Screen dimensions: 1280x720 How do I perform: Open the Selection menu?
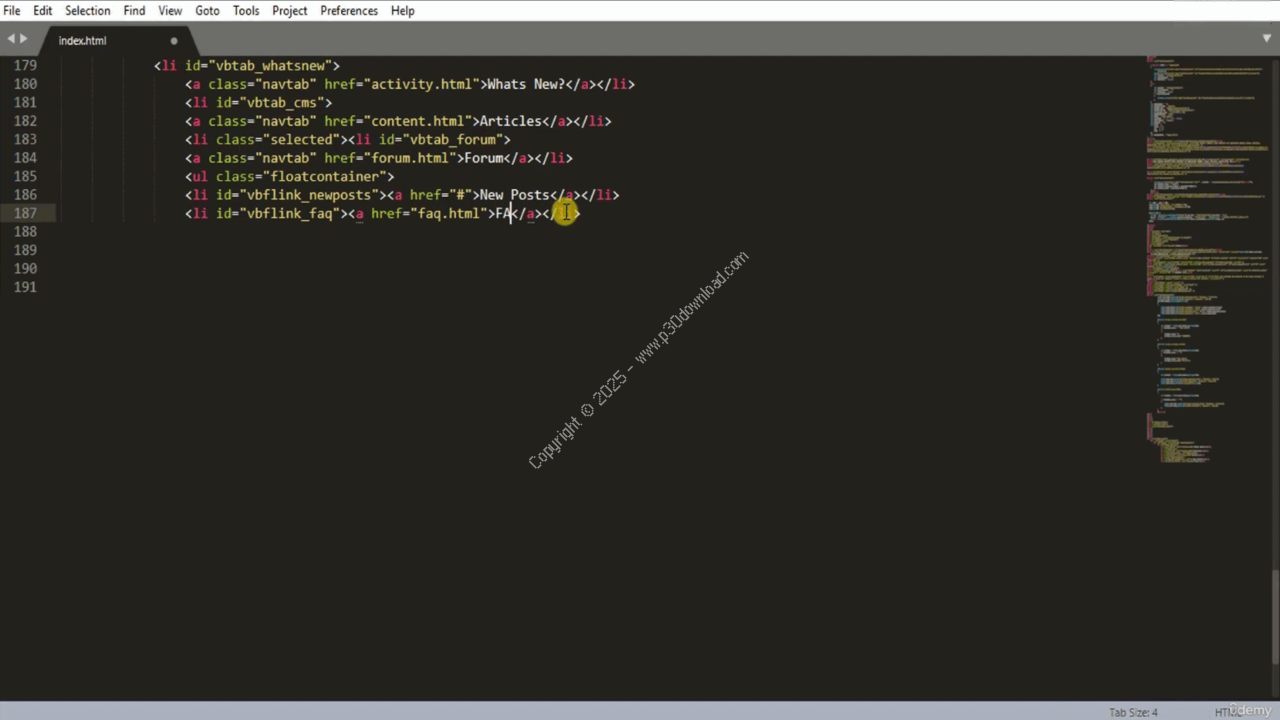(88, 11)
